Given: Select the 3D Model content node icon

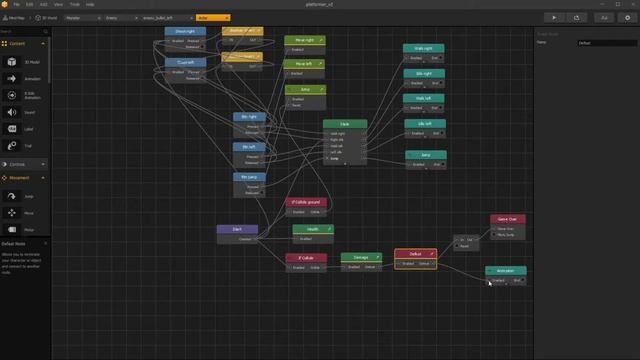Looking at the screenshot, I should 12,62.
